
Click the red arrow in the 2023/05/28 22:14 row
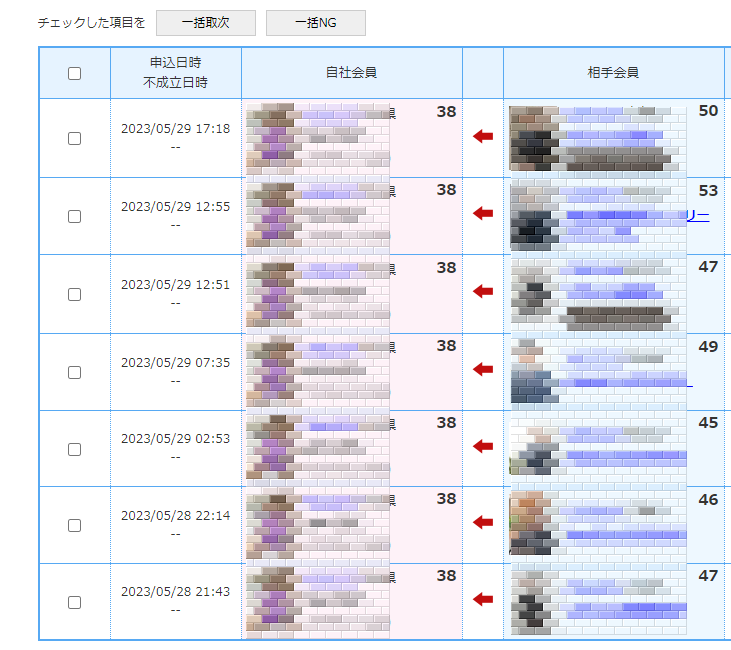click(x=484, y=522)
